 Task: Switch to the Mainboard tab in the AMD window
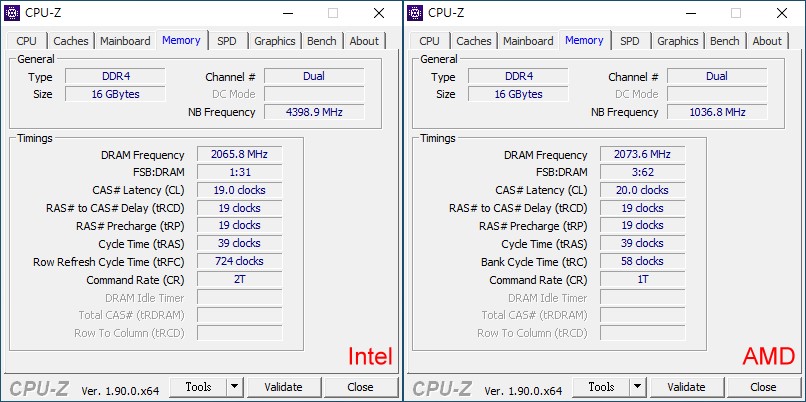(x=528, y=41)
